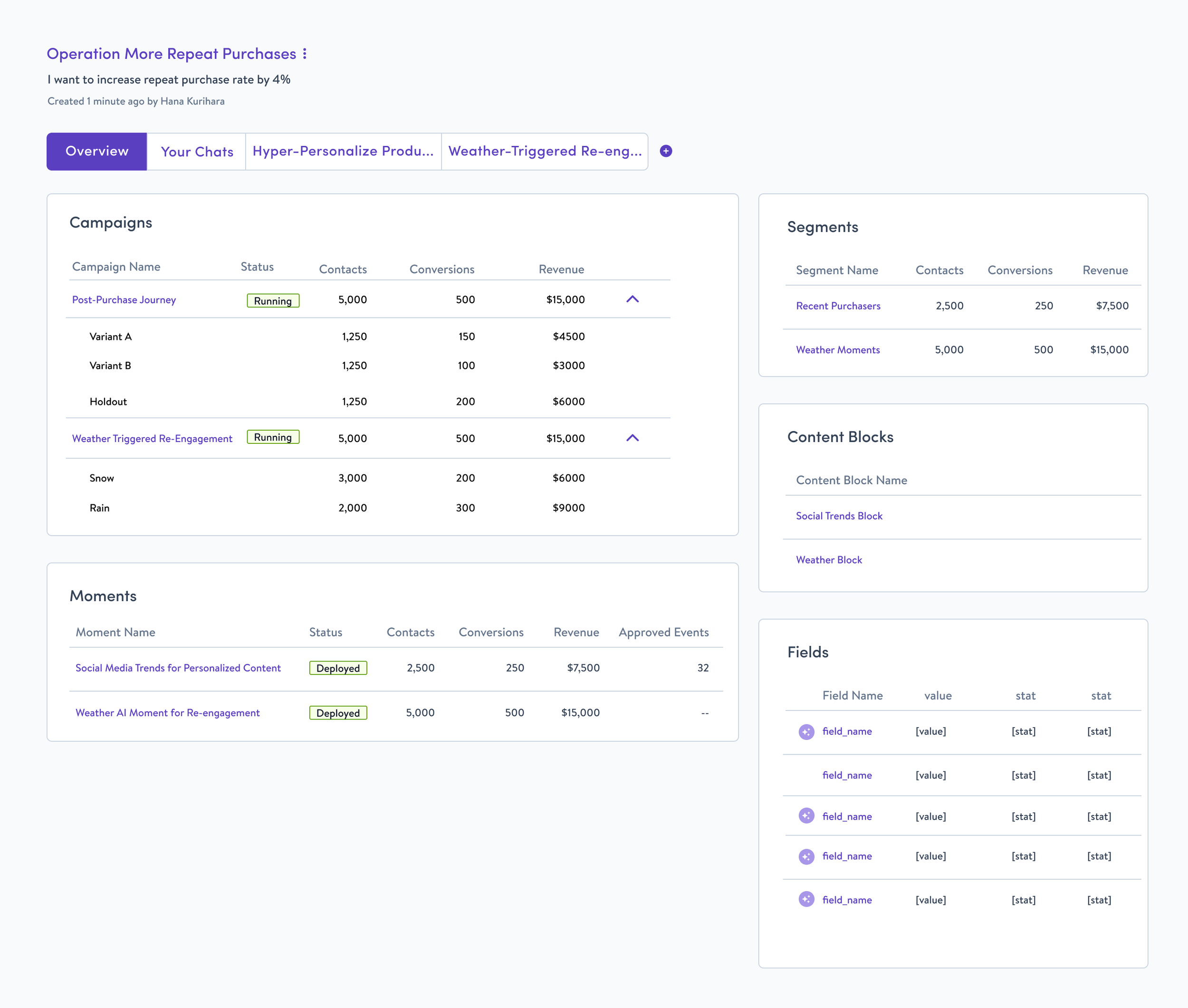1188x1008 pixels.
Task: Click the second field_name link without icon
Action: coord(847,776)
